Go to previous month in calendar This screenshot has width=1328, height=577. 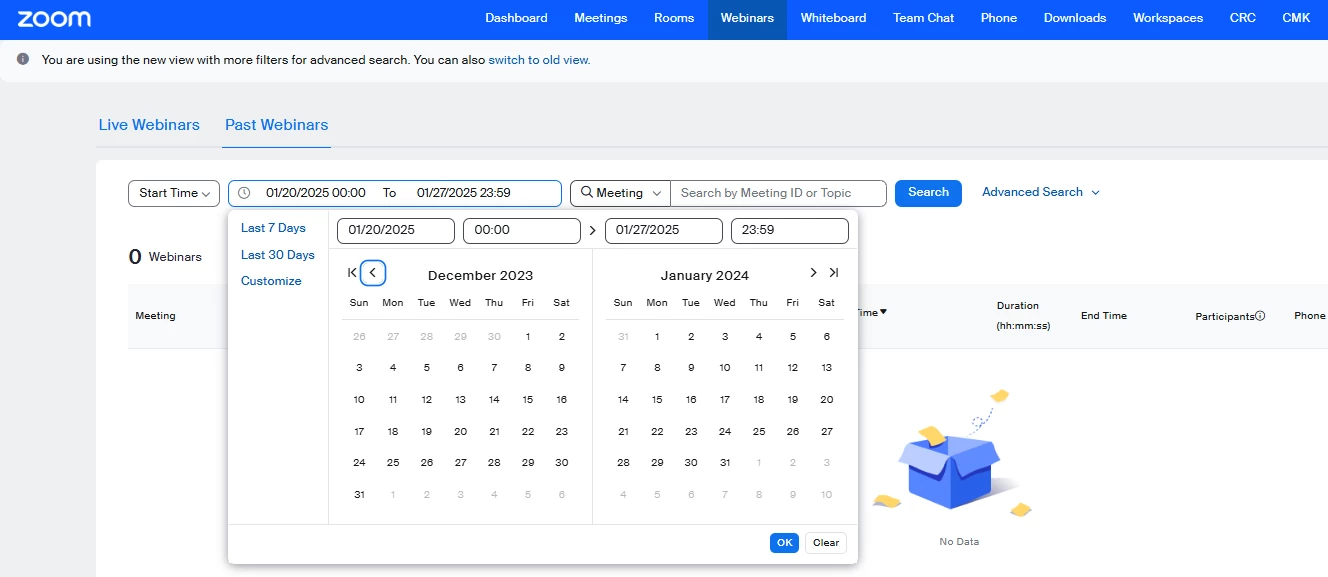coord(373,272)
